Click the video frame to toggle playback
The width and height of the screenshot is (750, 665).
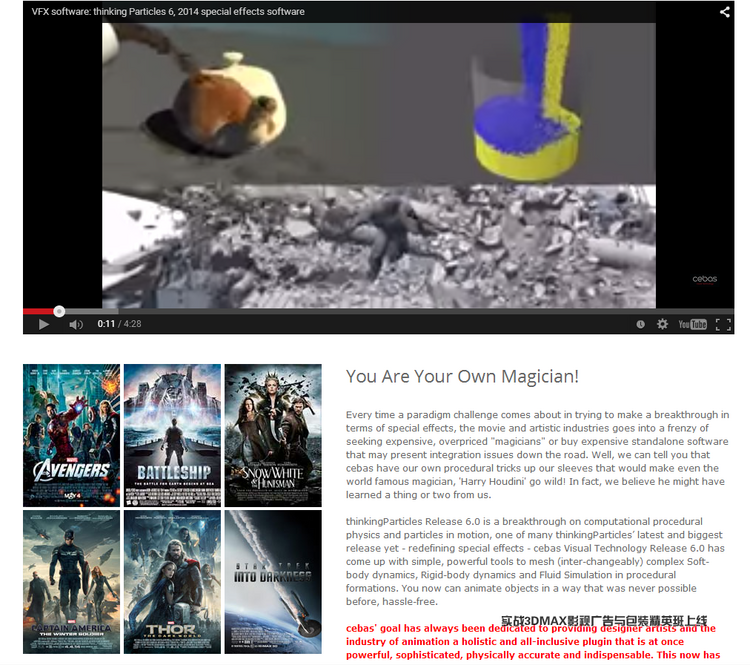pyautogui.click(x=378, y=165)
